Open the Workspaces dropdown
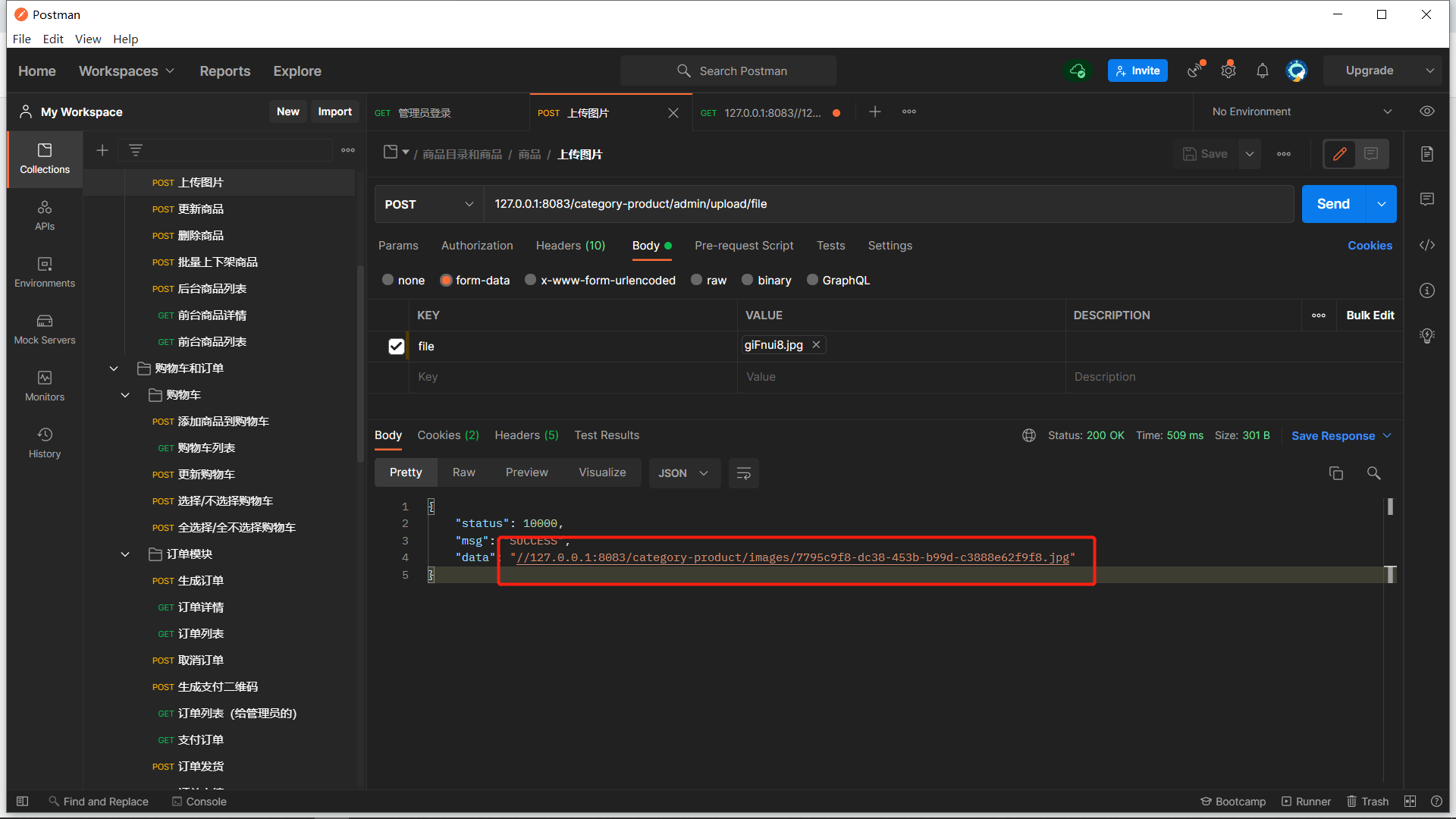The height and width of the screenshot is (819, 1456). point(127,71)
